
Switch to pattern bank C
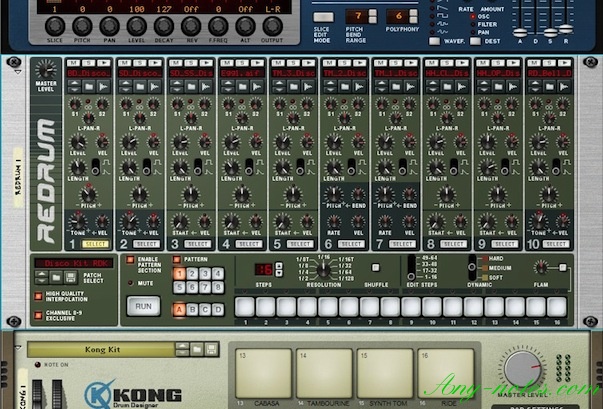[x=205, y=309]
